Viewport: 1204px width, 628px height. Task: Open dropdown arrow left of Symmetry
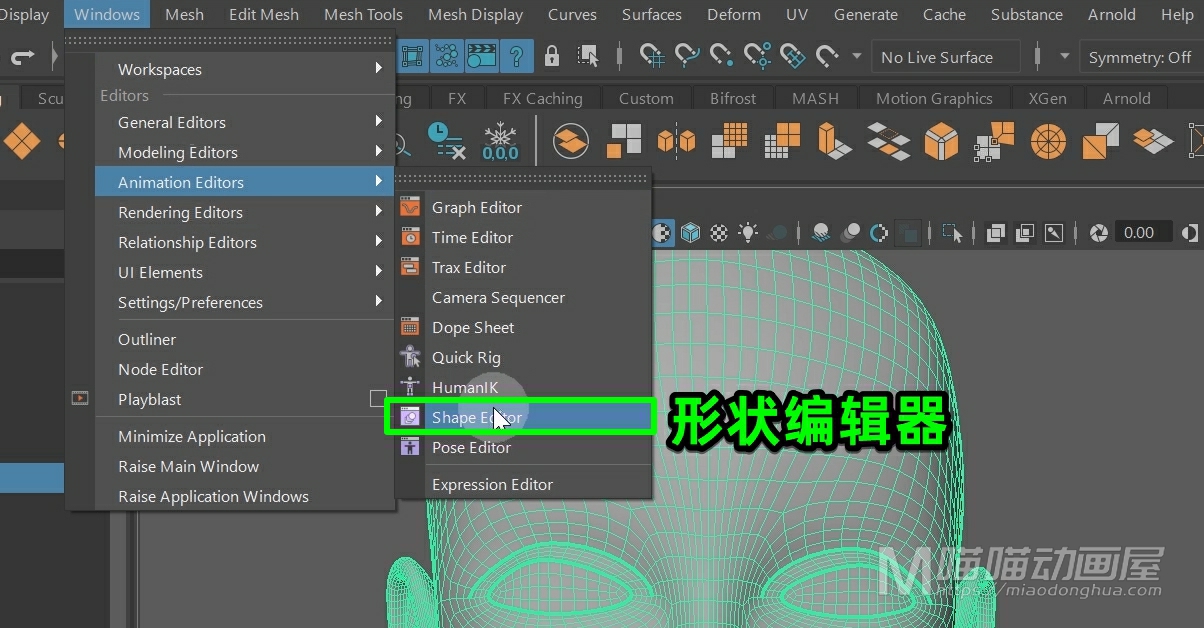click(x=1064, y=57)
